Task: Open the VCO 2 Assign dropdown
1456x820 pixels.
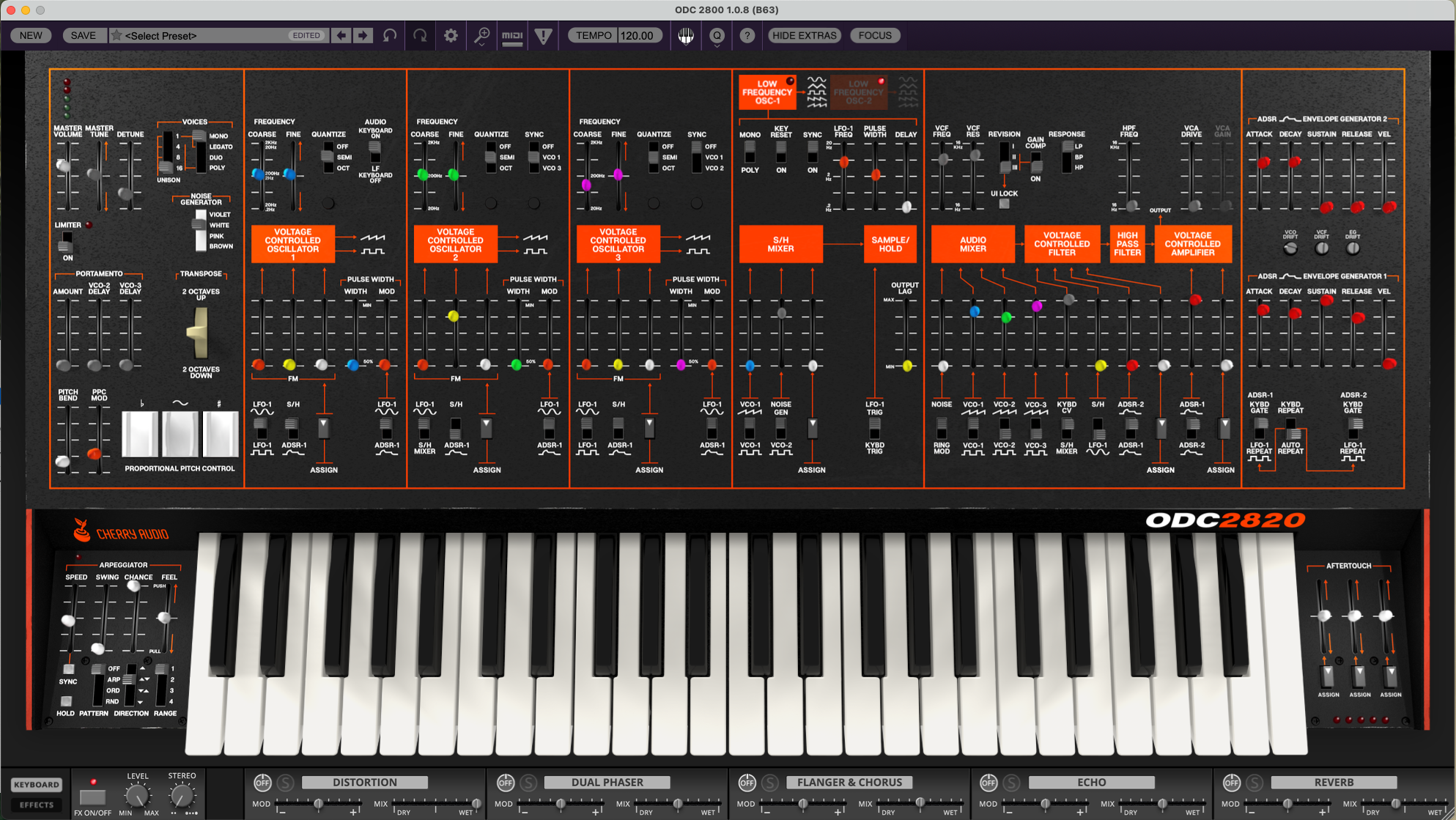Action: pyautogui.click(x=486, y=427)
